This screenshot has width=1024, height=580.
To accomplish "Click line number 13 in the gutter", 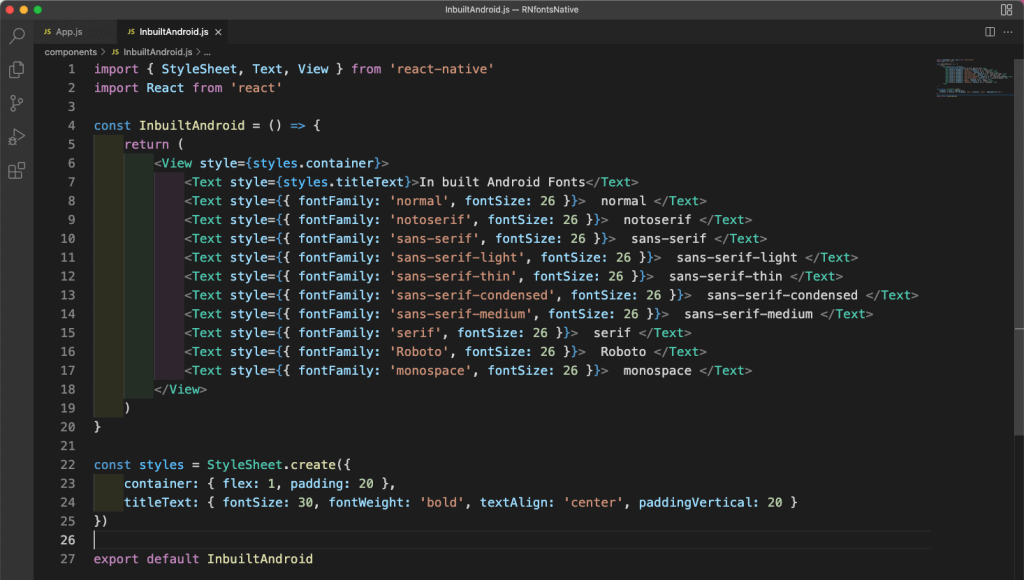I will click(x=67, y=295).
